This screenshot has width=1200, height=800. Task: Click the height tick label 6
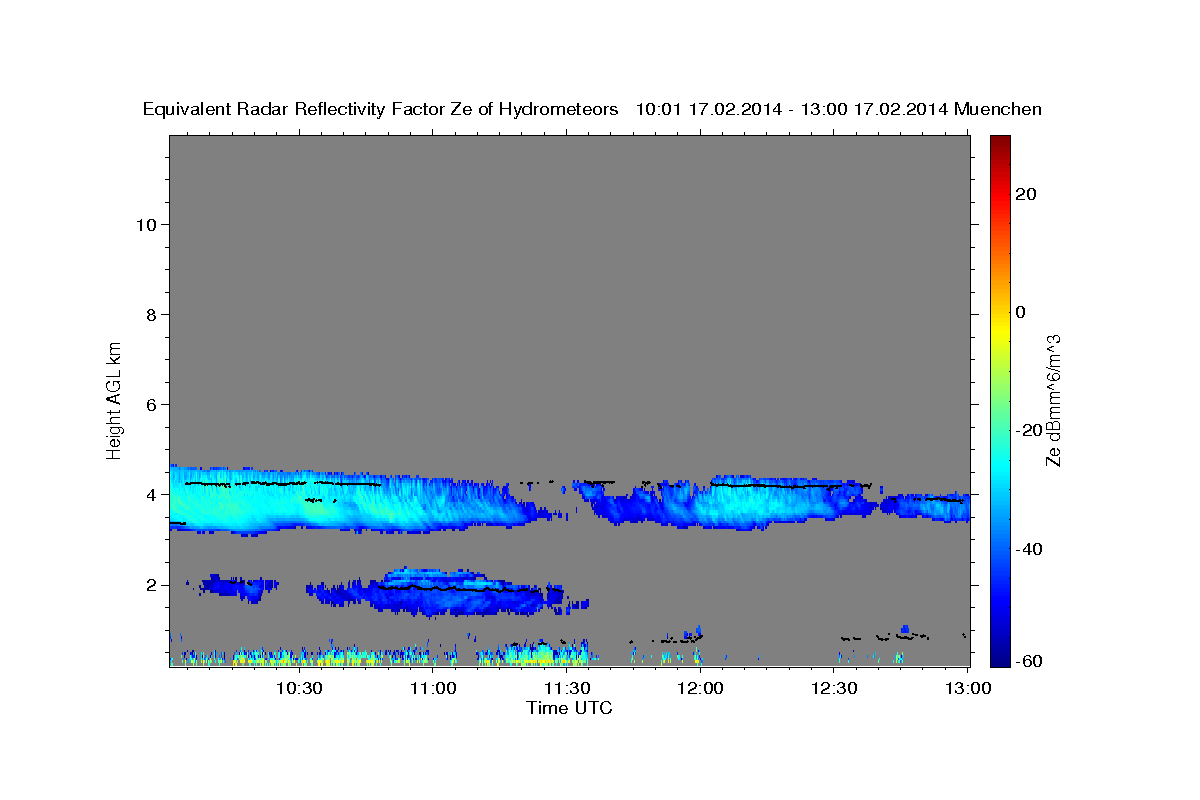pyautogui.click(x=151, y=405)
